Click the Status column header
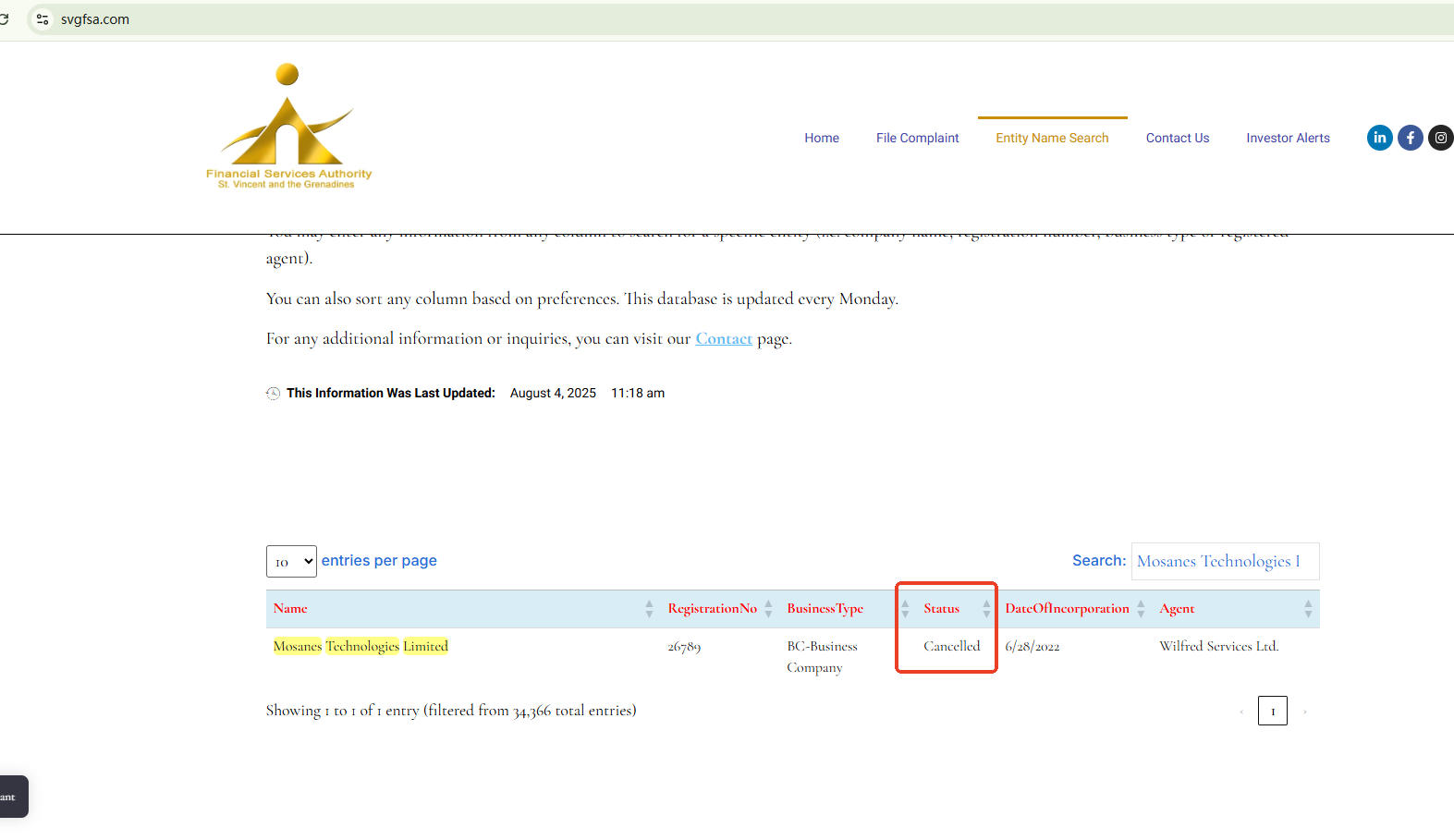 coord(957,609)
